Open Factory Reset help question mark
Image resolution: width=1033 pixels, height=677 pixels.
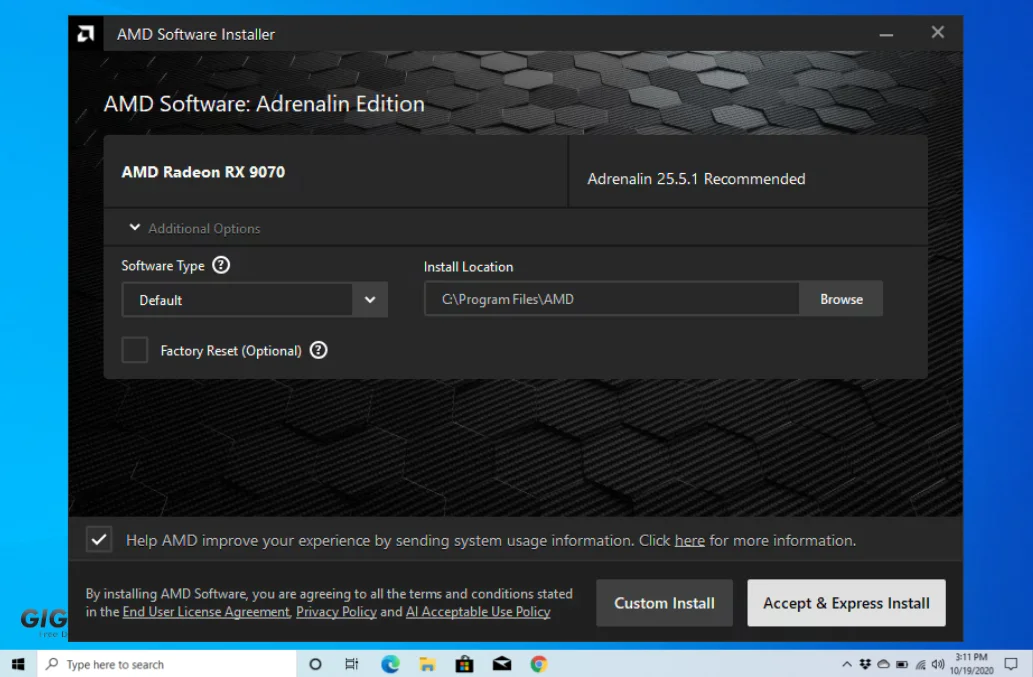[318, 350]
